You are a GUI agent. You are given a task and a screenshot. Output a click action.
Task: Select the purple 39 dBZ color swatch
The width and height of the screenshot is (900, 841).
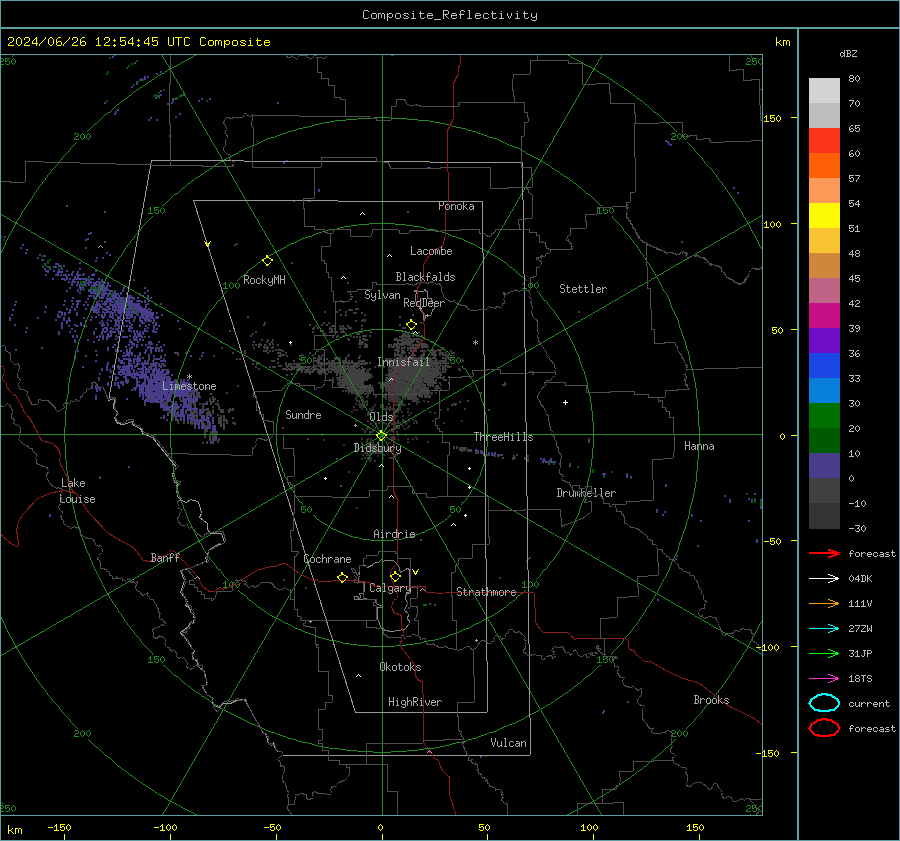click(x=824, y=340)
